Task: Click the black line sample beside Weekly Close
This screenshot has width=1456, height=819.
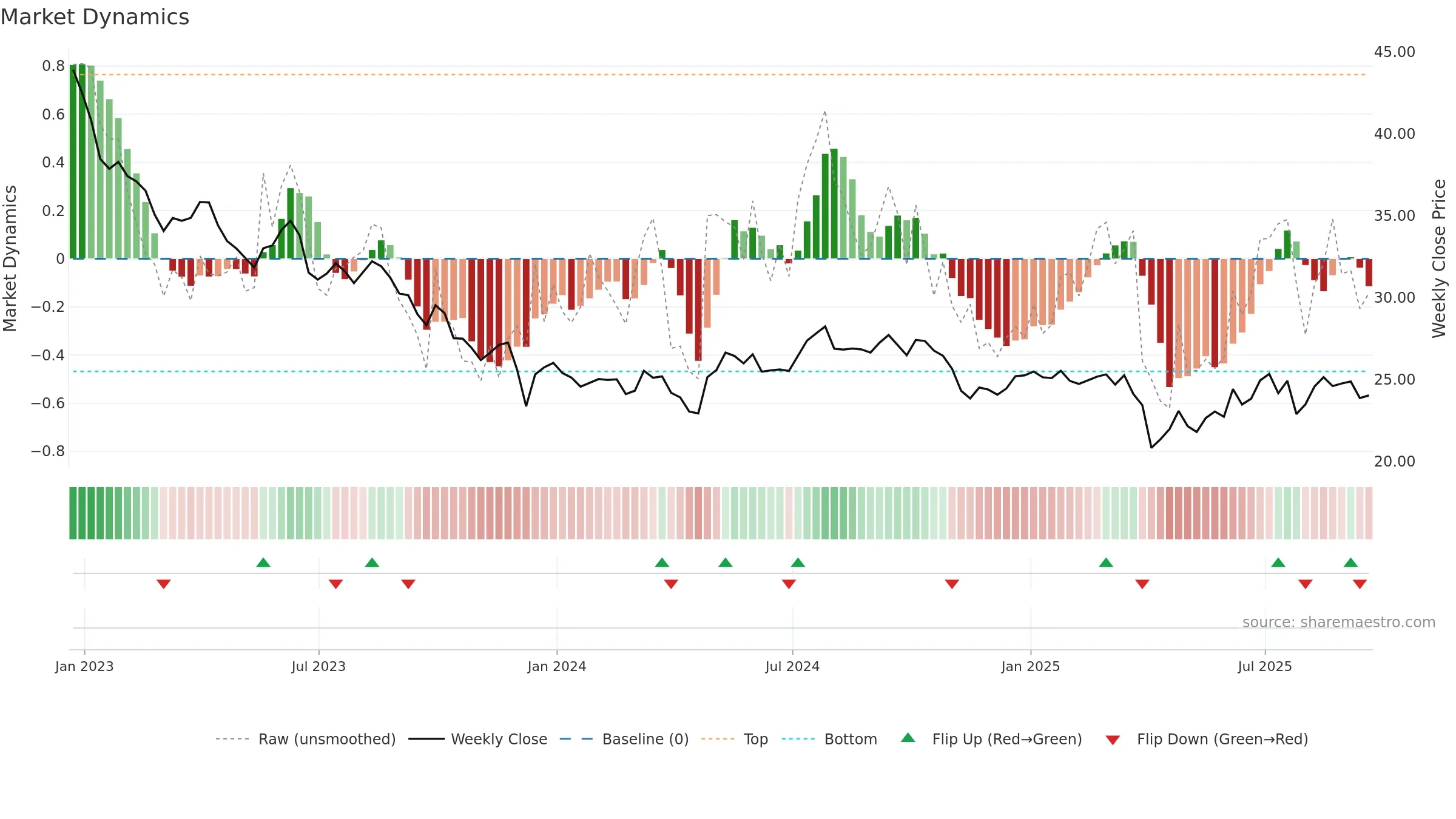Action: pos(426,739)
